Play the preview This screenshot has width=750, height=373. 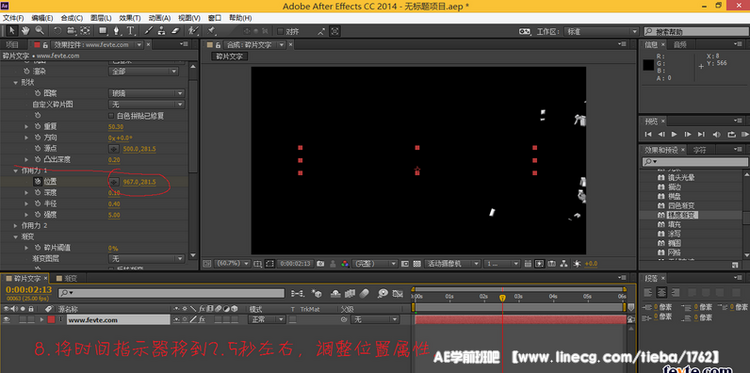click(674, 134)
